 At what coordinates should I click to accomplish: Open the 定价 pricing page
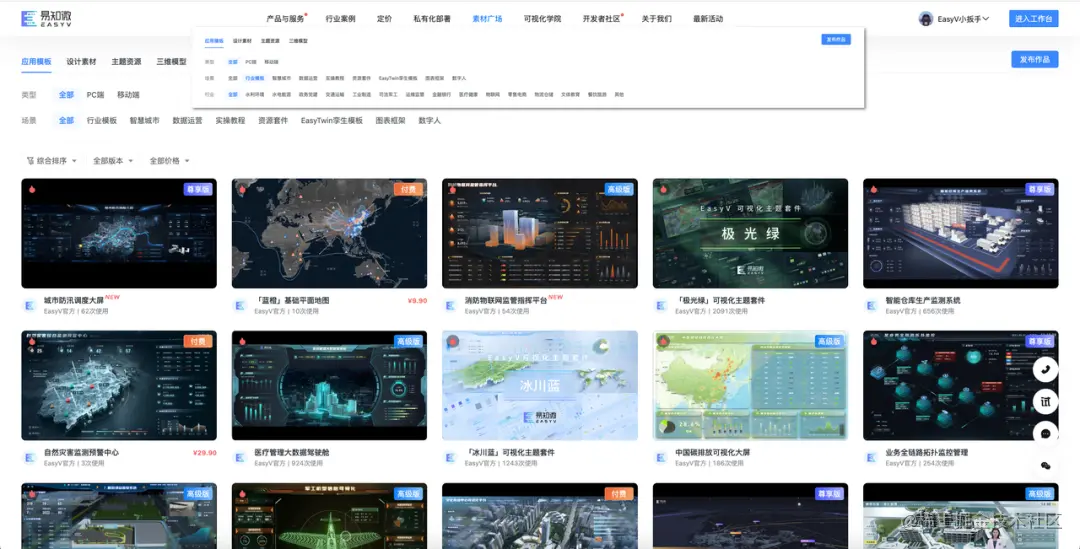(384, 19)
